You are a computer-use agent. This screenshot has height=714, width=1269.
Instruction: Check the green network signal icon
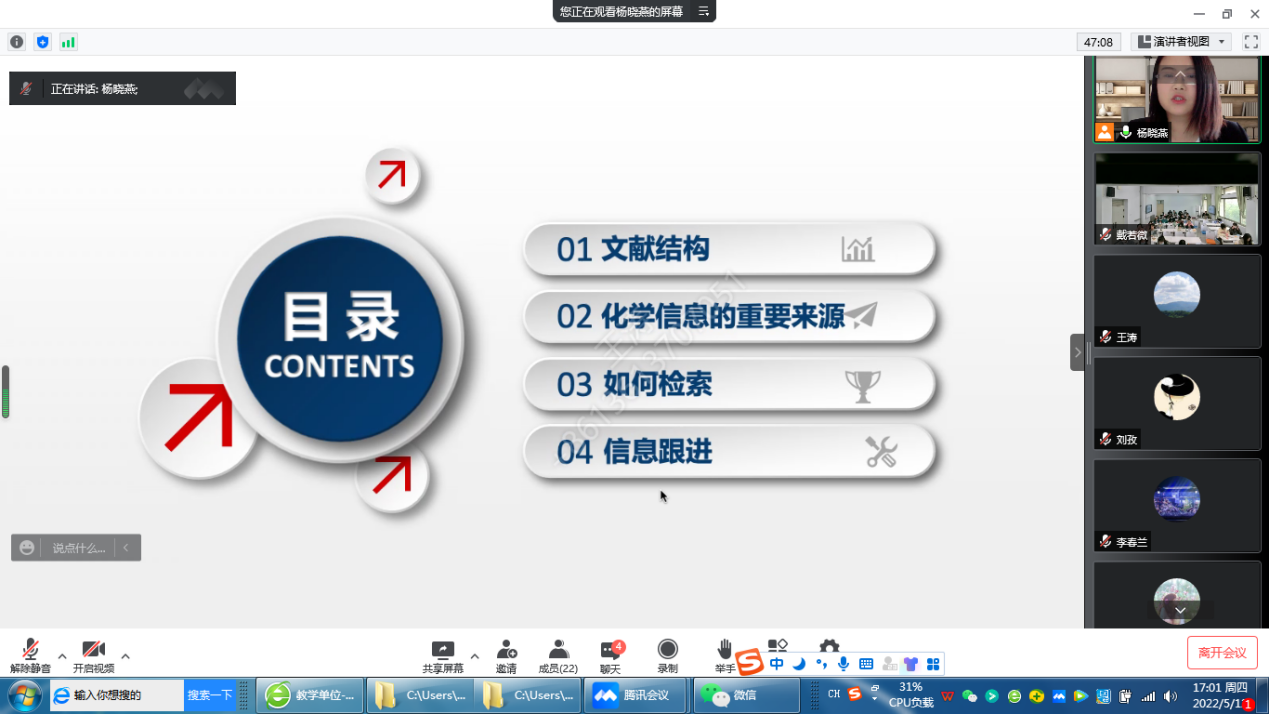point(68,42)
